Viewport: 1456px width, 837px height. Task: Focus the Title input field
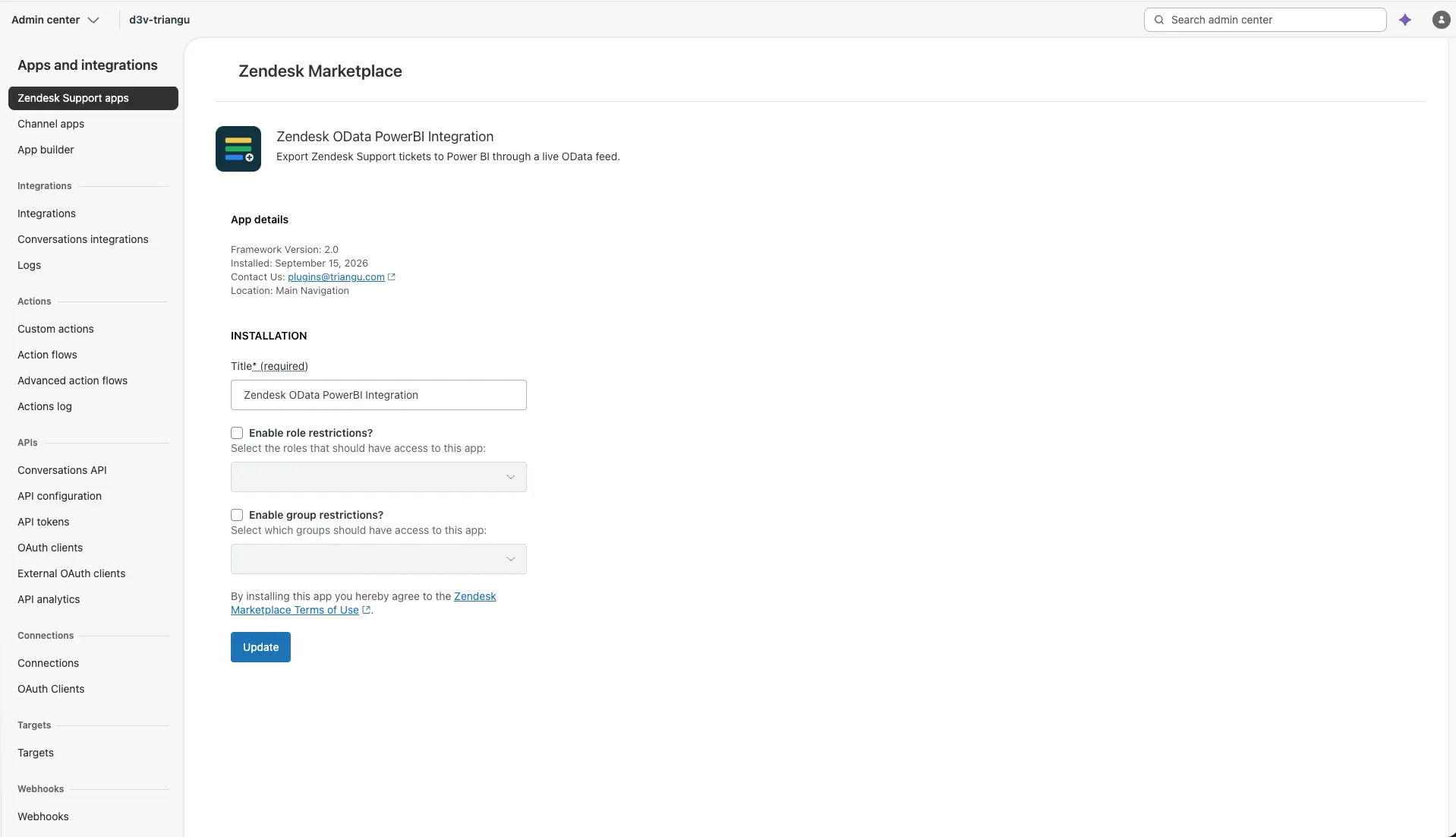pos(379,395)
